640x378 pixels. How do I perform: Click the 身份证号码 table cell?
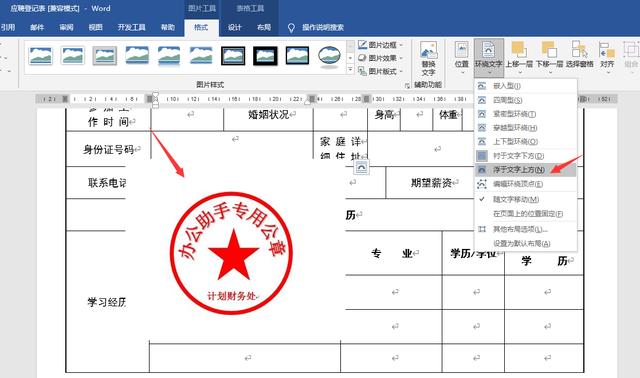(x=109, y=150)
